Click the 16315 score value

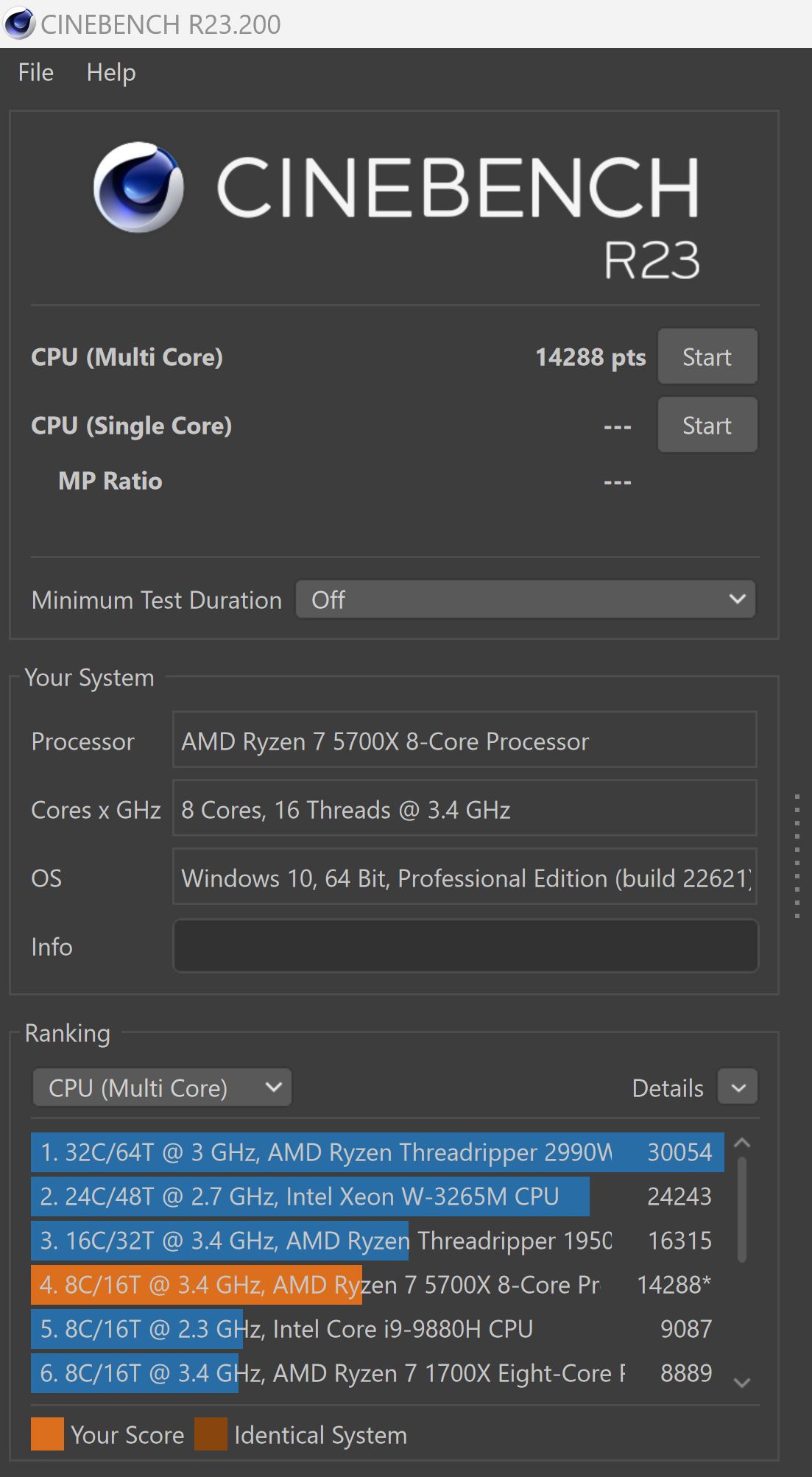click(679, 1241)
